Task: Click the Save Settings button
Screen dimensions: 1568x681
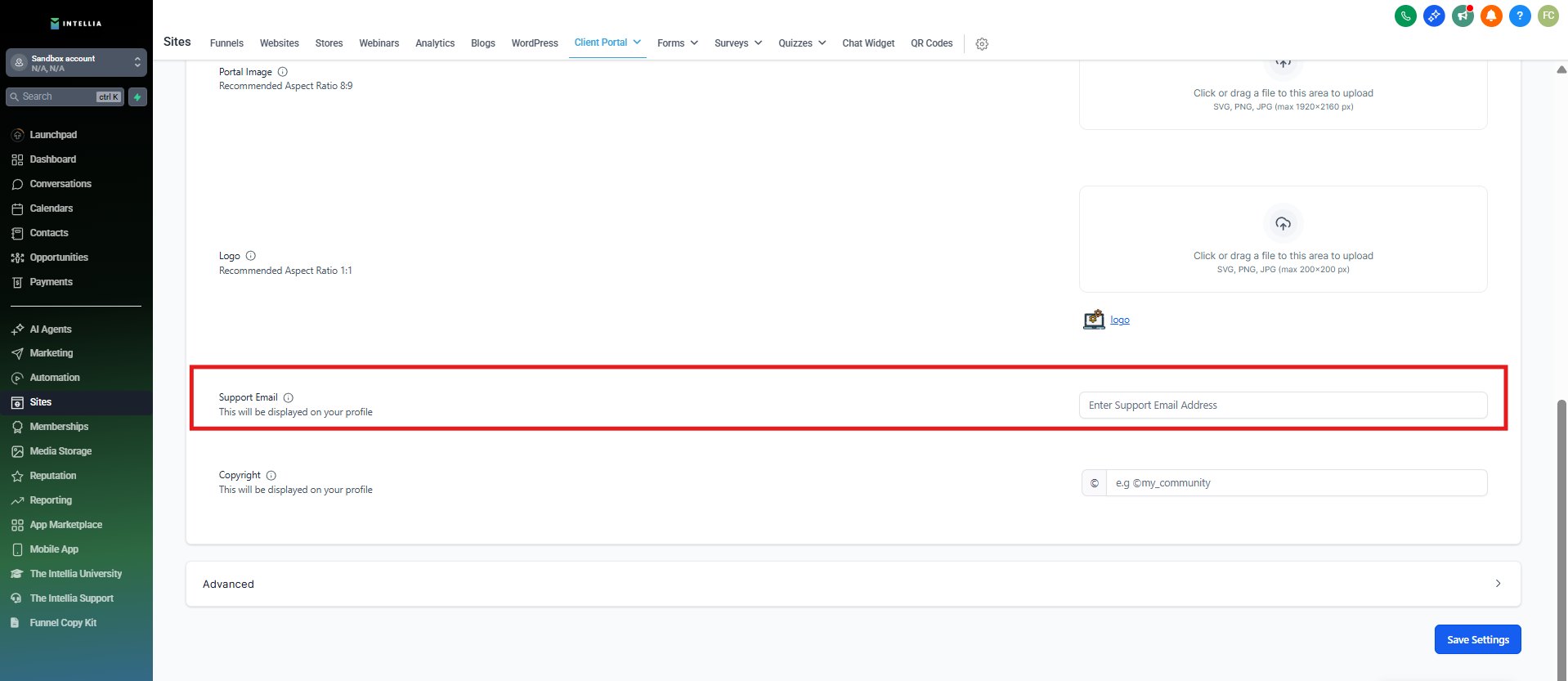Action: [1478, 639]
